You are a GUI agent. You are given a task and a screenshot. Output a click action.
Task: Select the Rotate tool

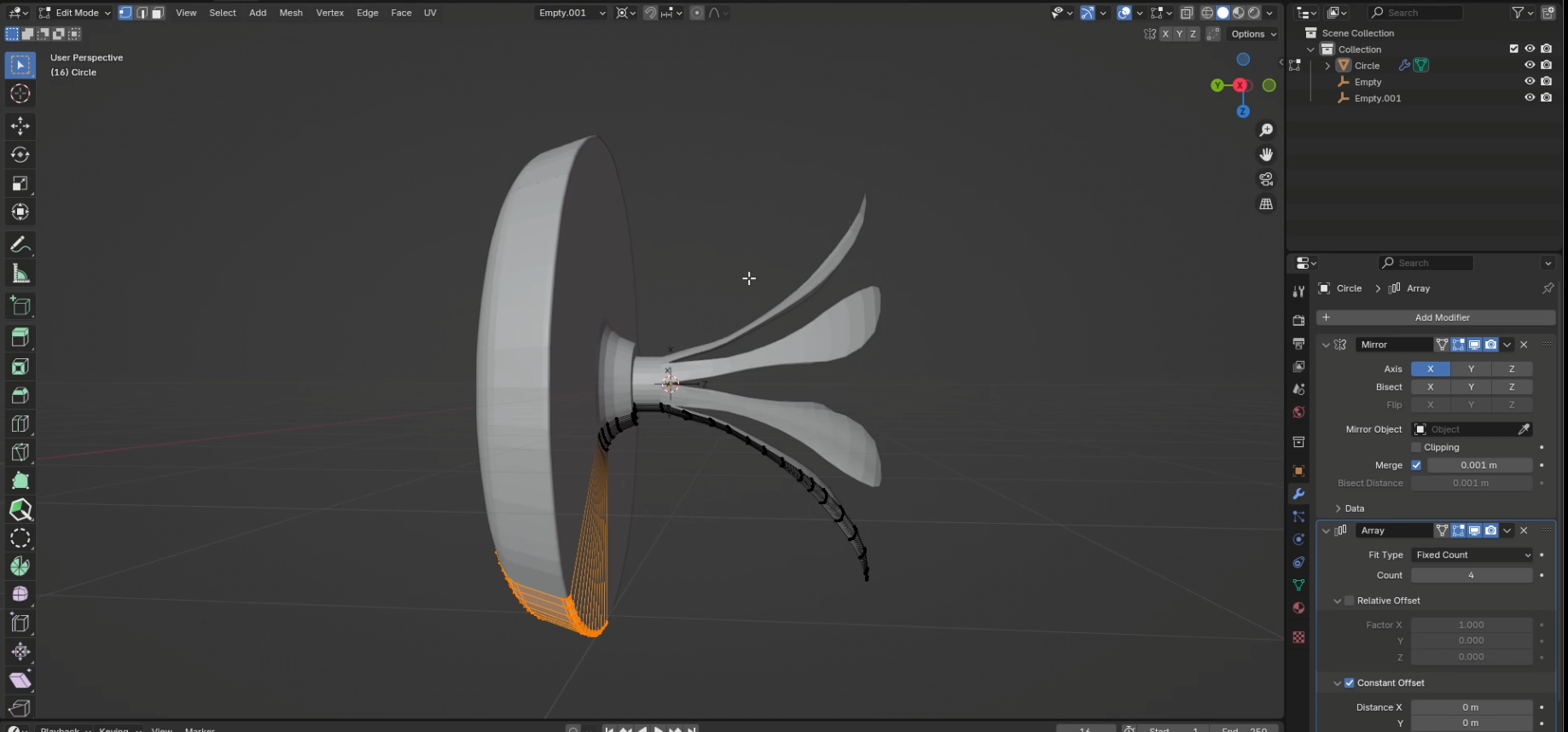[x=20, y=154]
